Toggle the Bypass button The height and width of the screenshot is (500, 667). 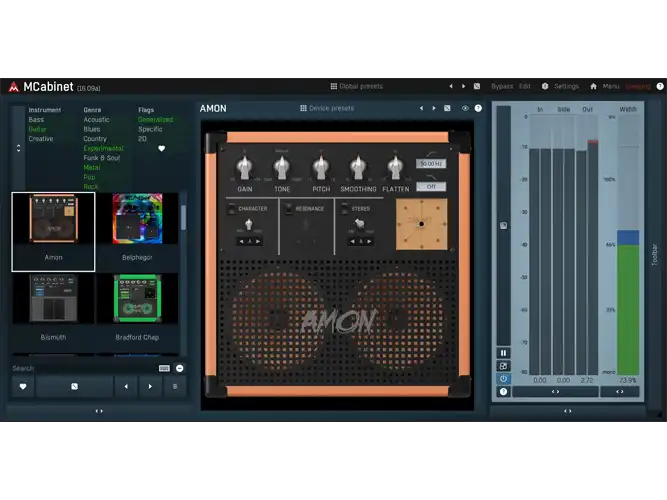502,86
